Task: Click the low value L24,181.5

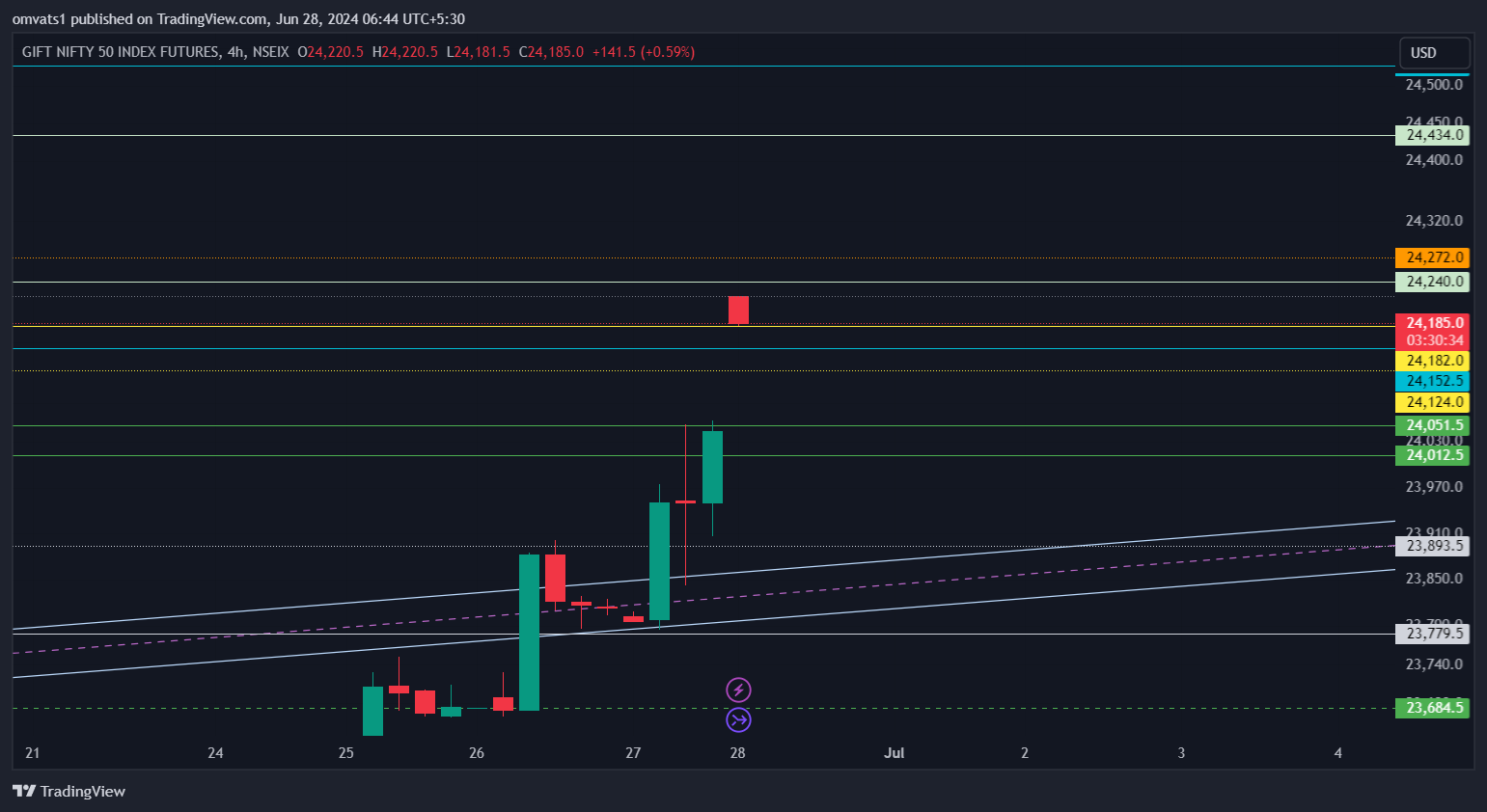Action: (x=478, y=52)
